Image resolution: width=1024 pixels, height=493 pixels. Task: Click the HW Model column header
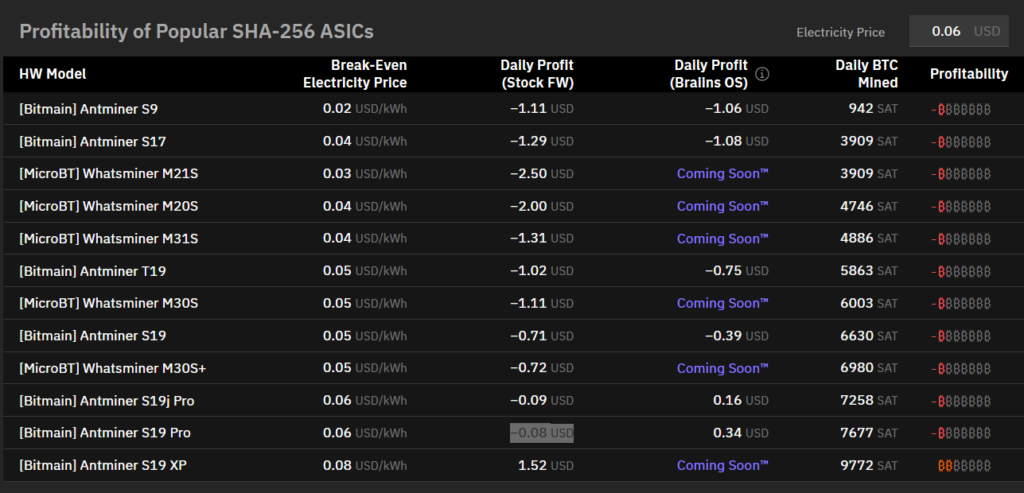(x=53, y=74)
